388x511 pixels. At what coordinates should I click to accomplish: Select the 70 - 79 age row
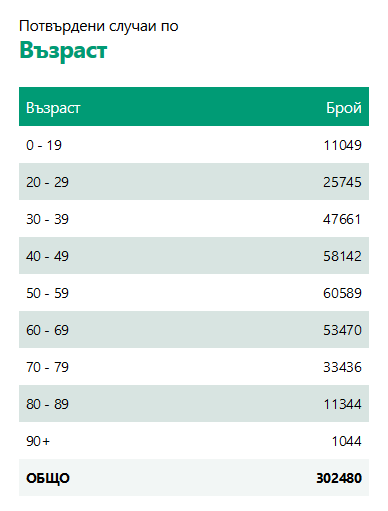pyautogui.click(x=194, y=367)
